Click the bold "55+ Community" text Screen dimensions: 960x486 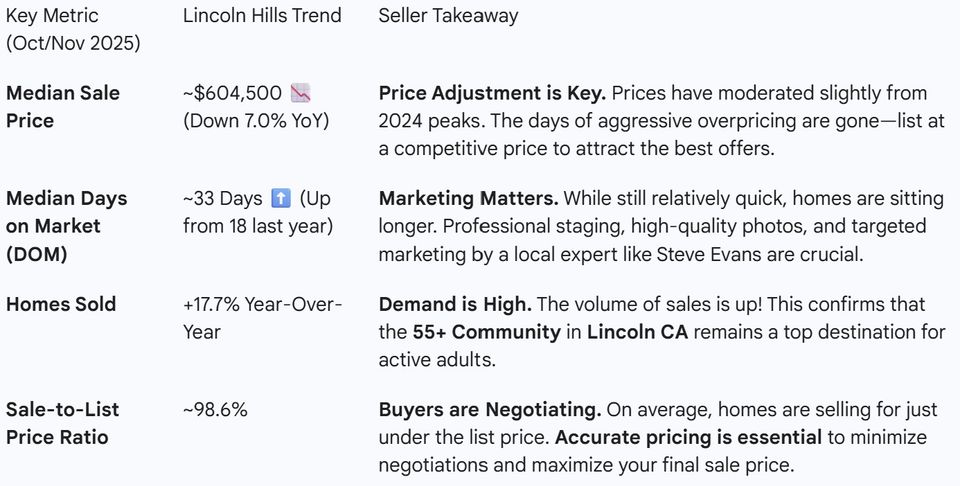pyautogui.click(x=486, y=332)
